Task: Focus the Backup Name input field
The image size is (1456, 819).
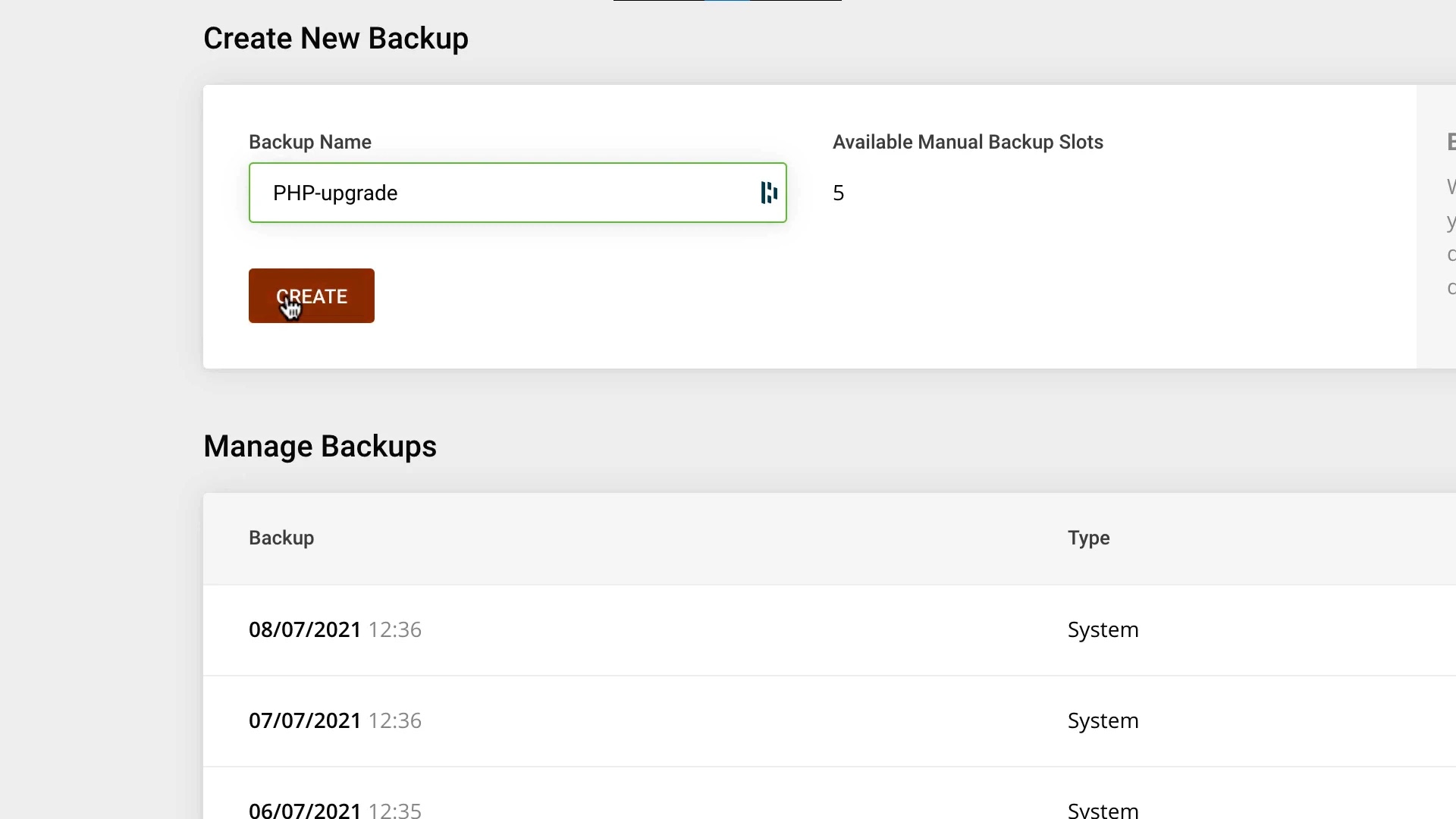Action: [517, 193]
